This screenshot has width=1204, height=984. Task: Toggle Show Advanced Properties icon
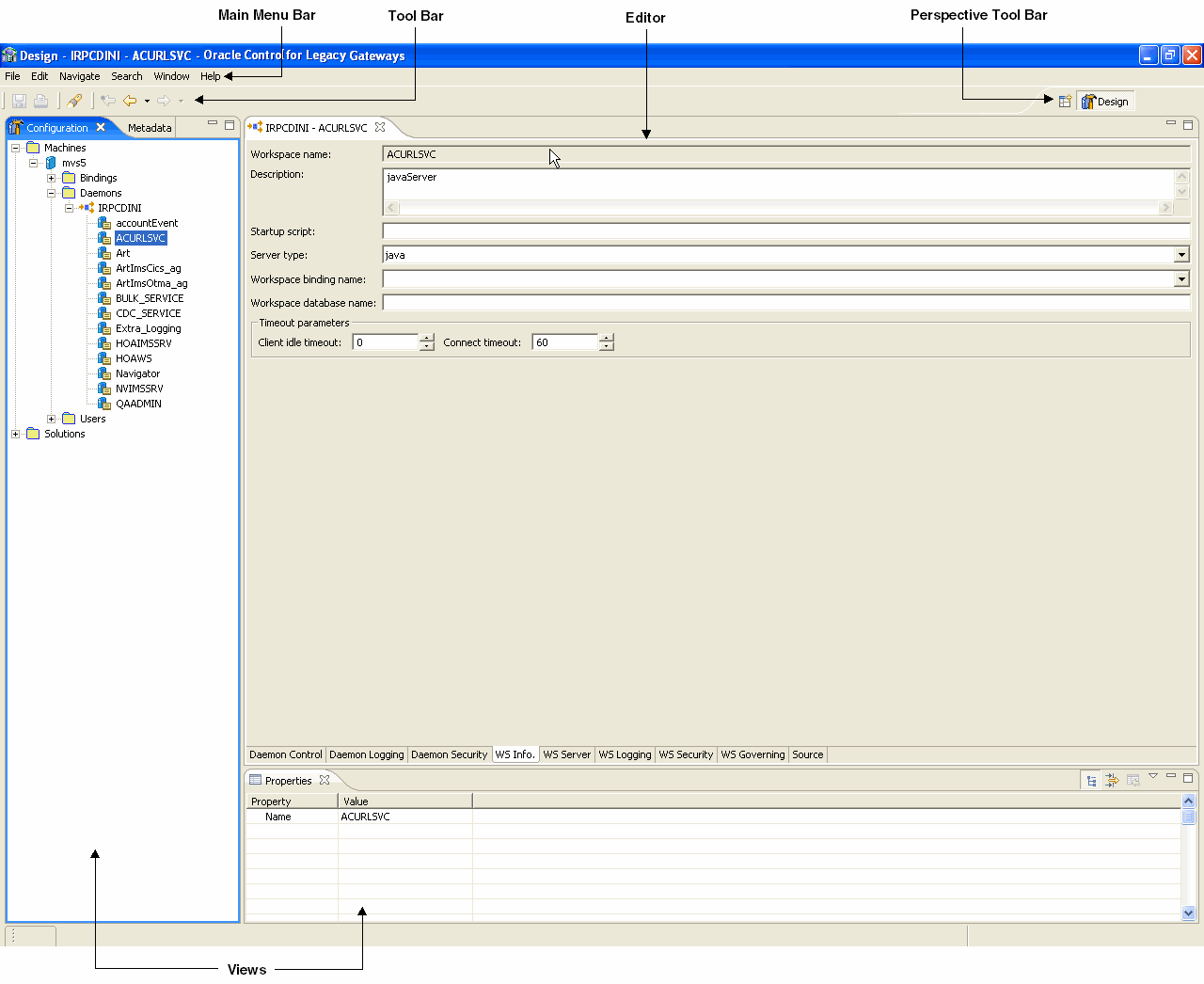pyautogui.click(x=1112, y=780)
